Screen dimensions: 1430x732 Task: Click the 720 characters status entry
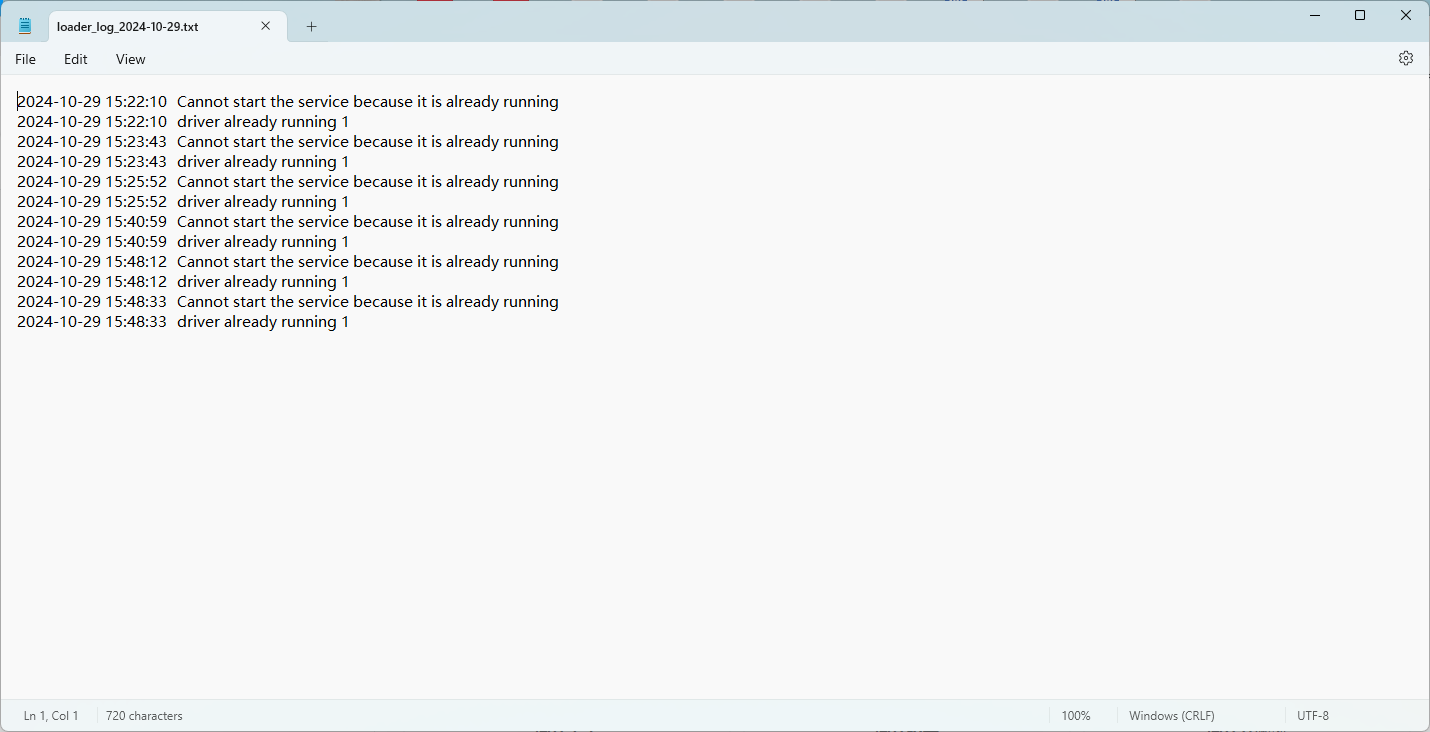click(144, 716)
